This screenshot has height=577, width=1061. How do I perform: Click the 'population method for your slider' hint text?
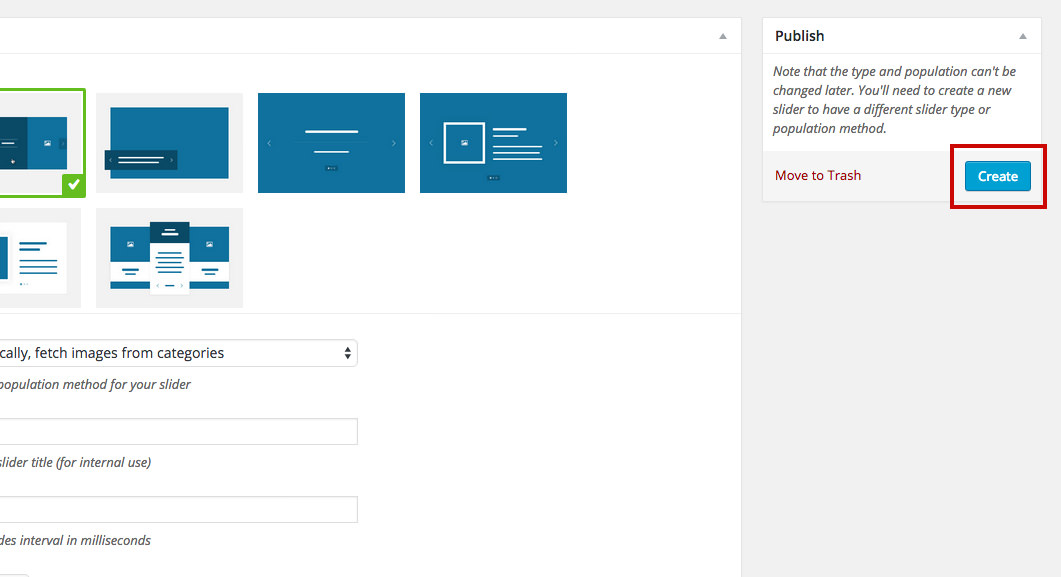pyautogui.click(x=95, y=384)
